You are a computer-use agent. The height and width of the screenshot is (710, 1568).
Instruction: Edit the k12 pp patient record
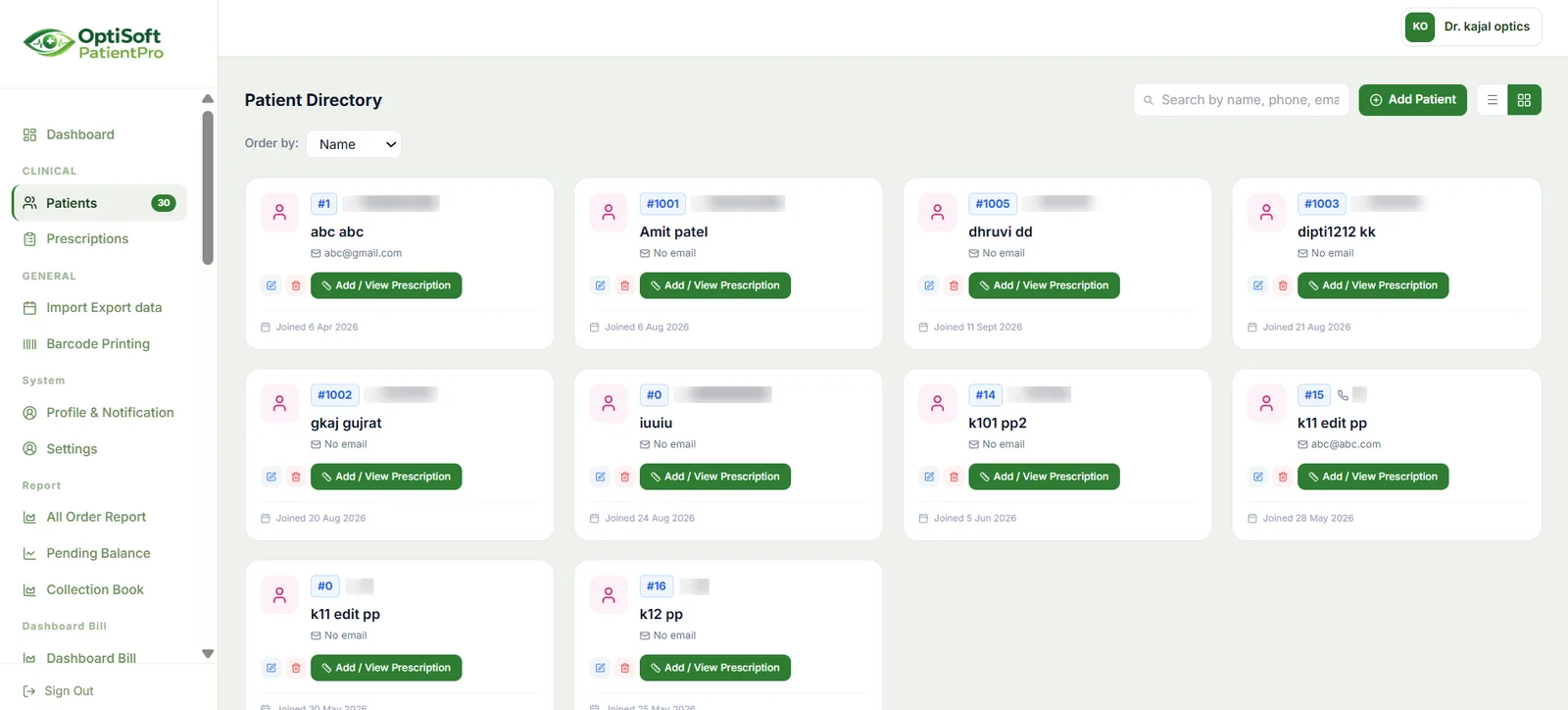coord(601,668)
